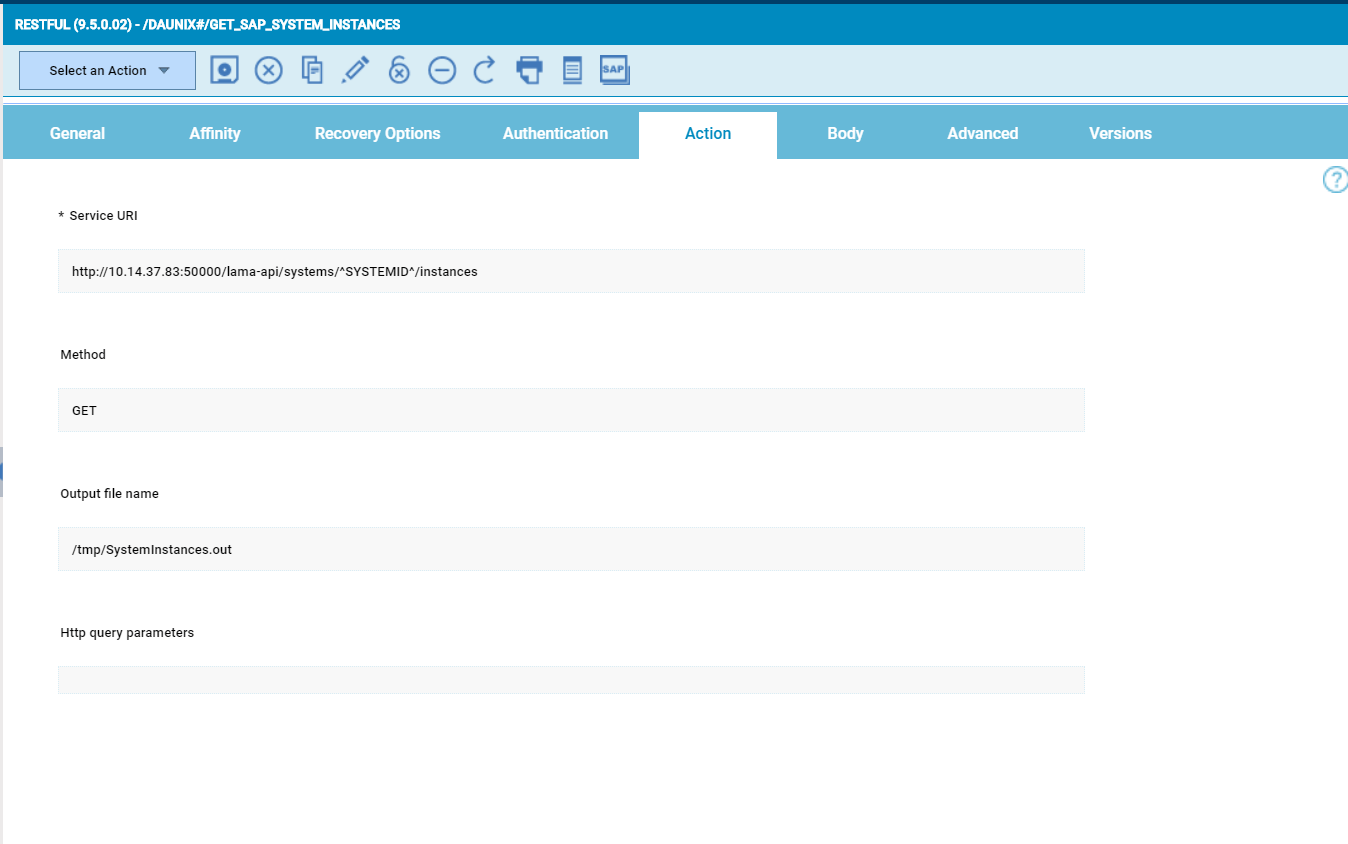Click the SAP icon in toolbar

pyautogui.click(x=614, y=70)
